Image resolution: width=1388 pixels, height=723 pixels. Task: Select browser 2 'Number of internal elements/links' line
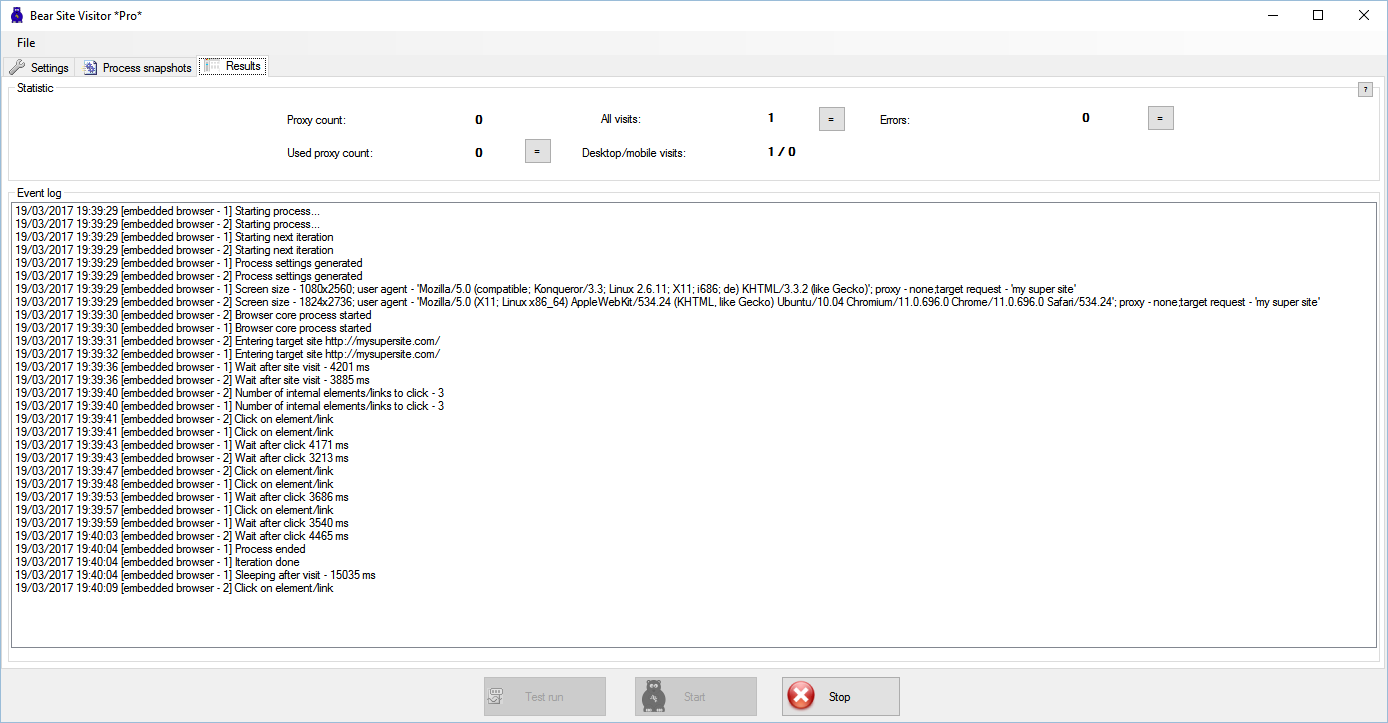(x=230, y=393)
